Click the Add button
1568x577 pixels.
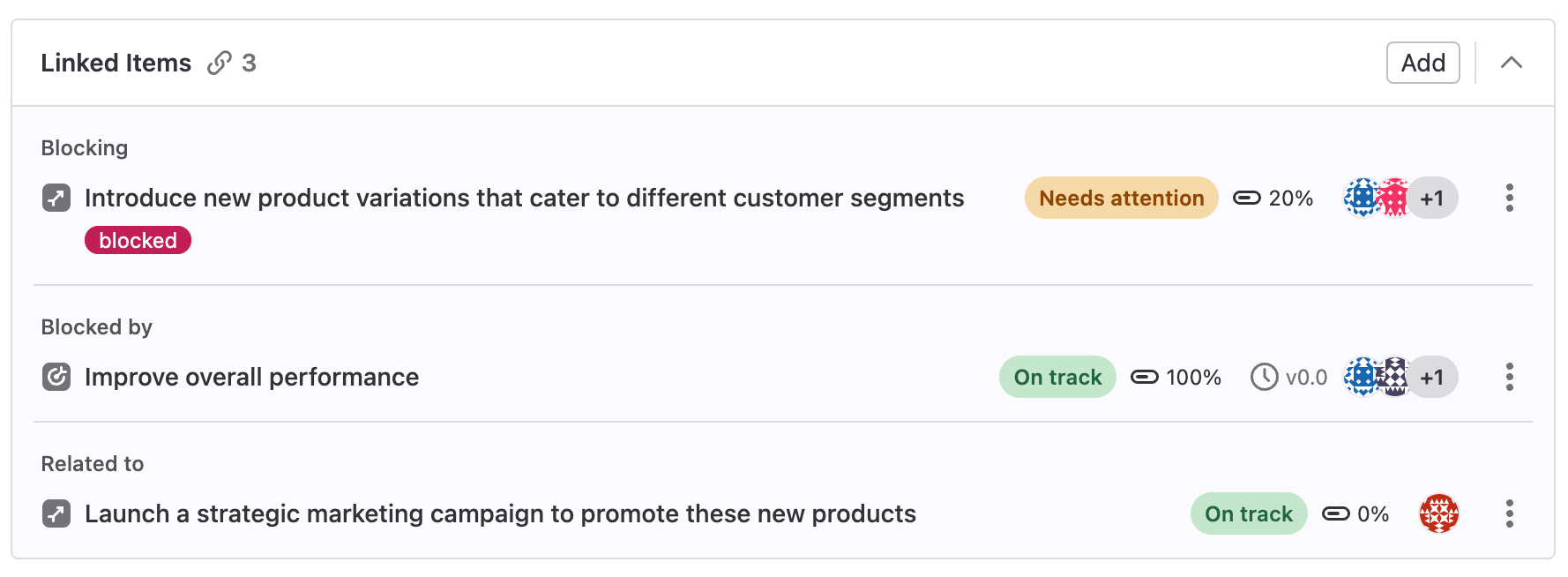[1422, 63]
